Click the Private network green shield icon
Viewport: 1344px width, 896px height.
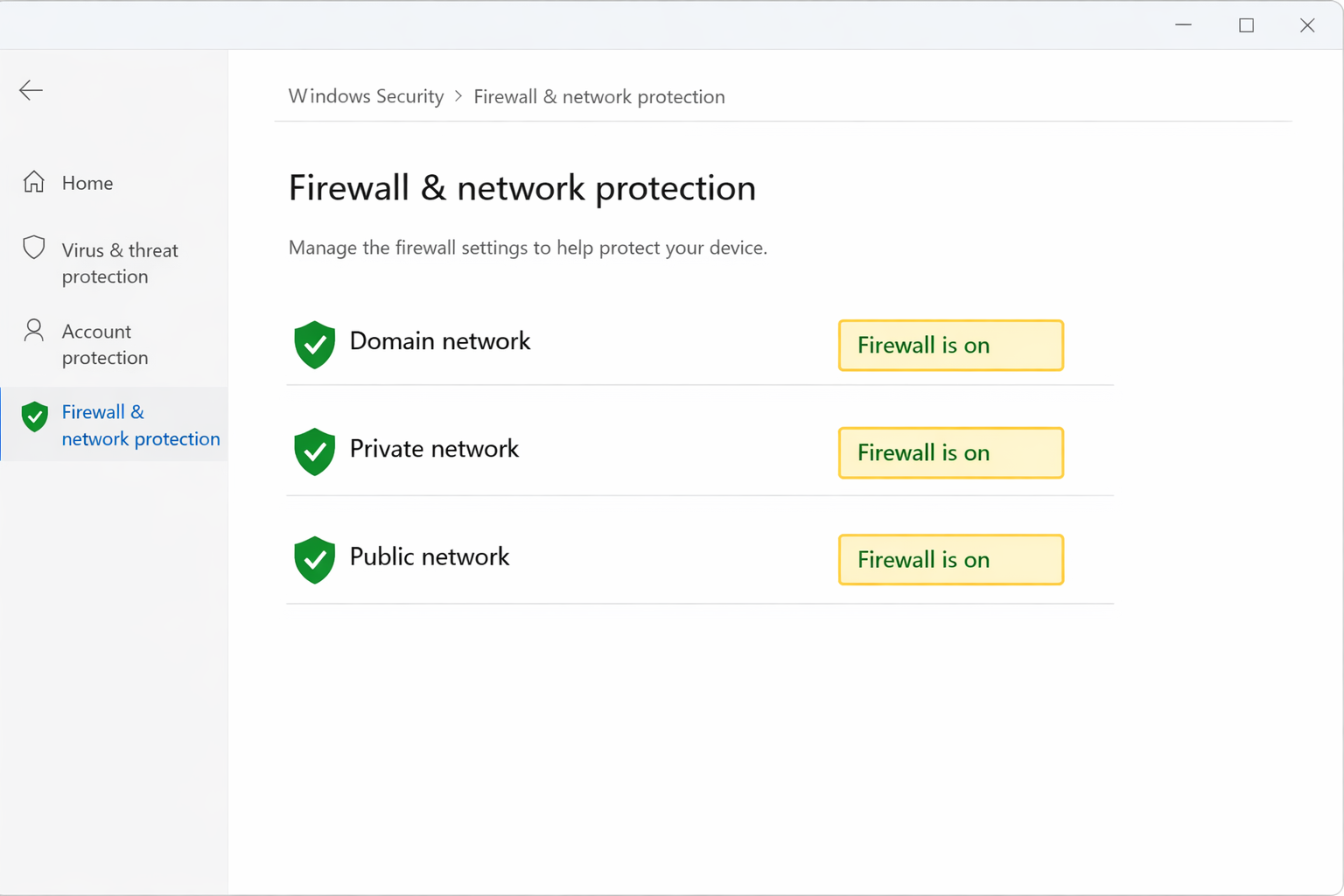click(315, 451)
